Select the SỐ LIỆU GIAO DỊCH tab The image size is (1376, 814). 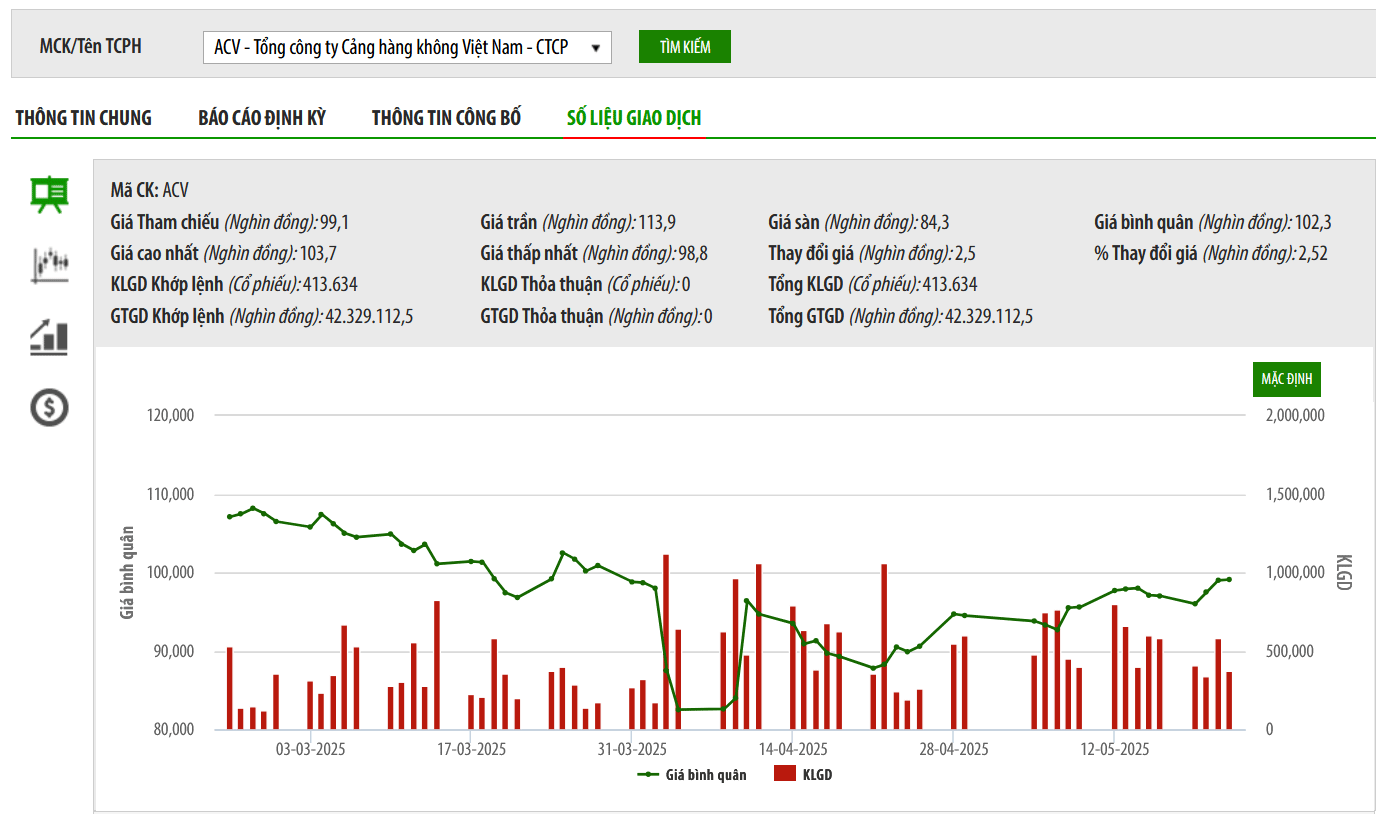[634, 118]
